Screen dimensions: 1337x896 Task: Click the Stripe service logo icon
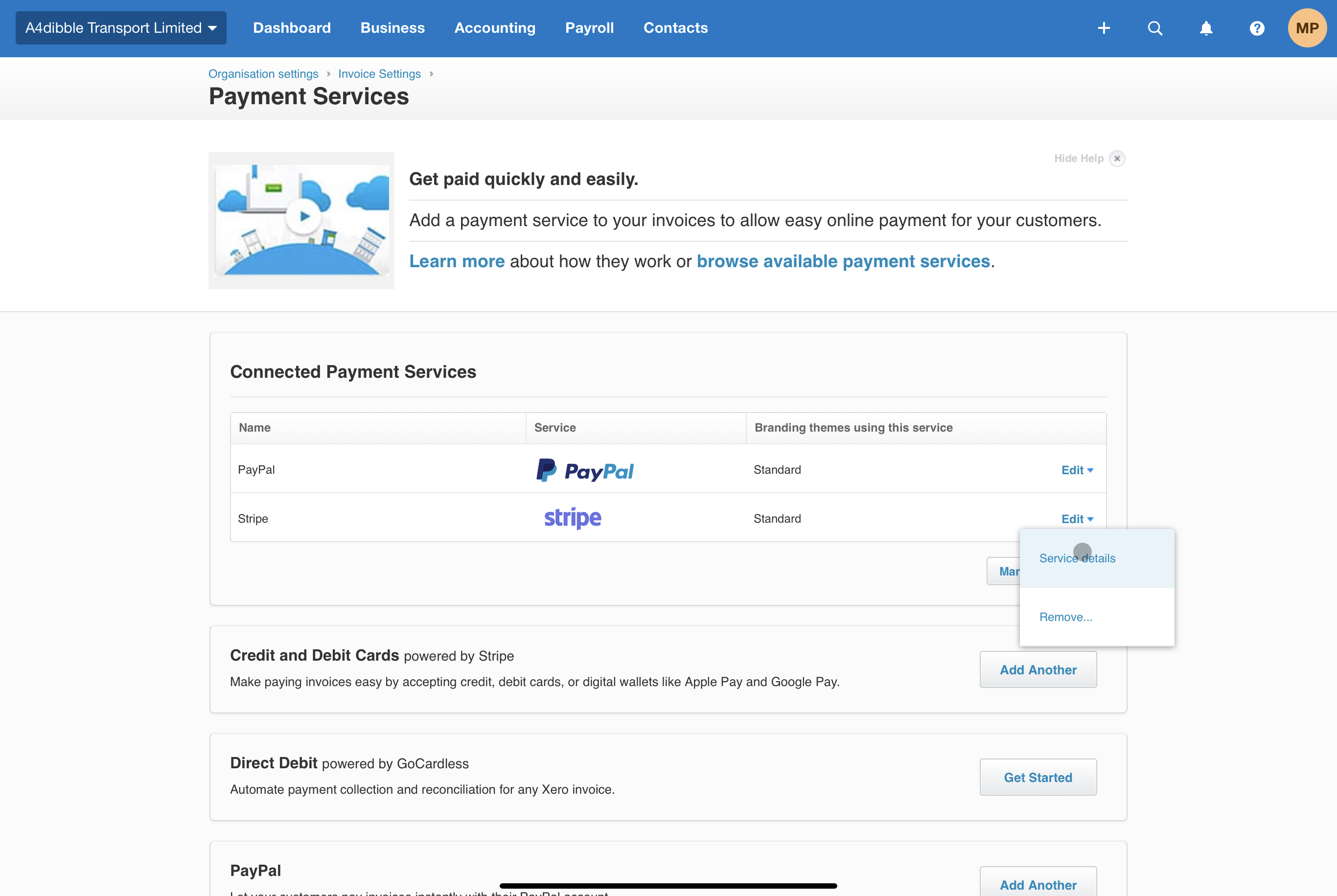click(572, 518)
